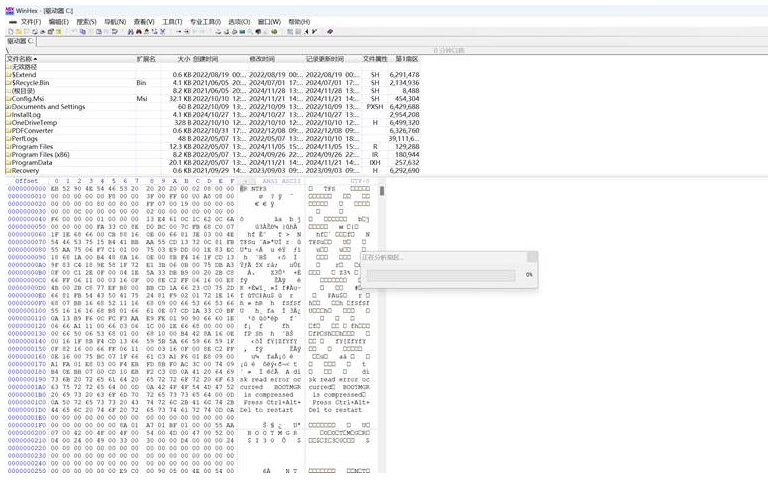Toggle sort on the 文件名称 column header
The height and width of the screenshot is (495, 768).
pyautogui.click(x=25, y=59)
